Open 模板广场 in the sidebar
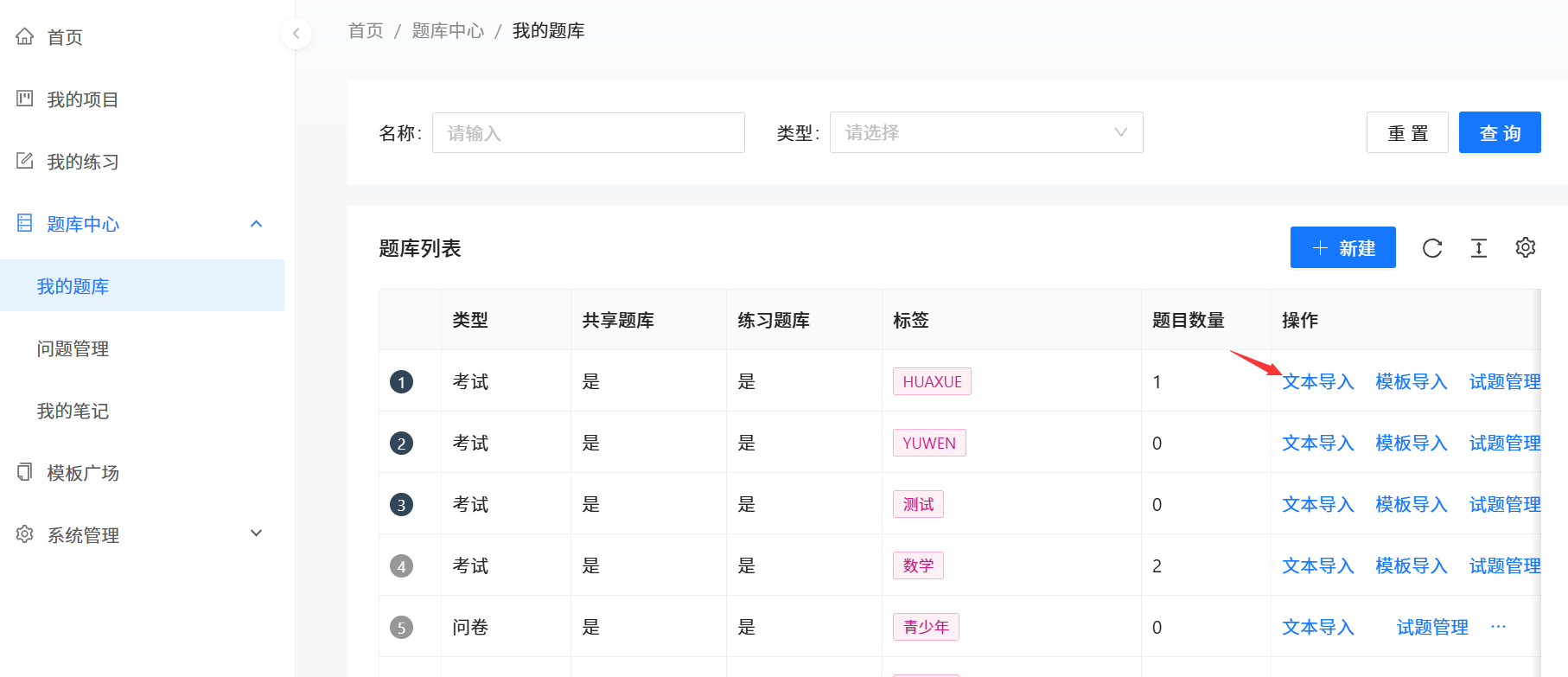This screenshot has height=677, width=1568. [83, 473]
